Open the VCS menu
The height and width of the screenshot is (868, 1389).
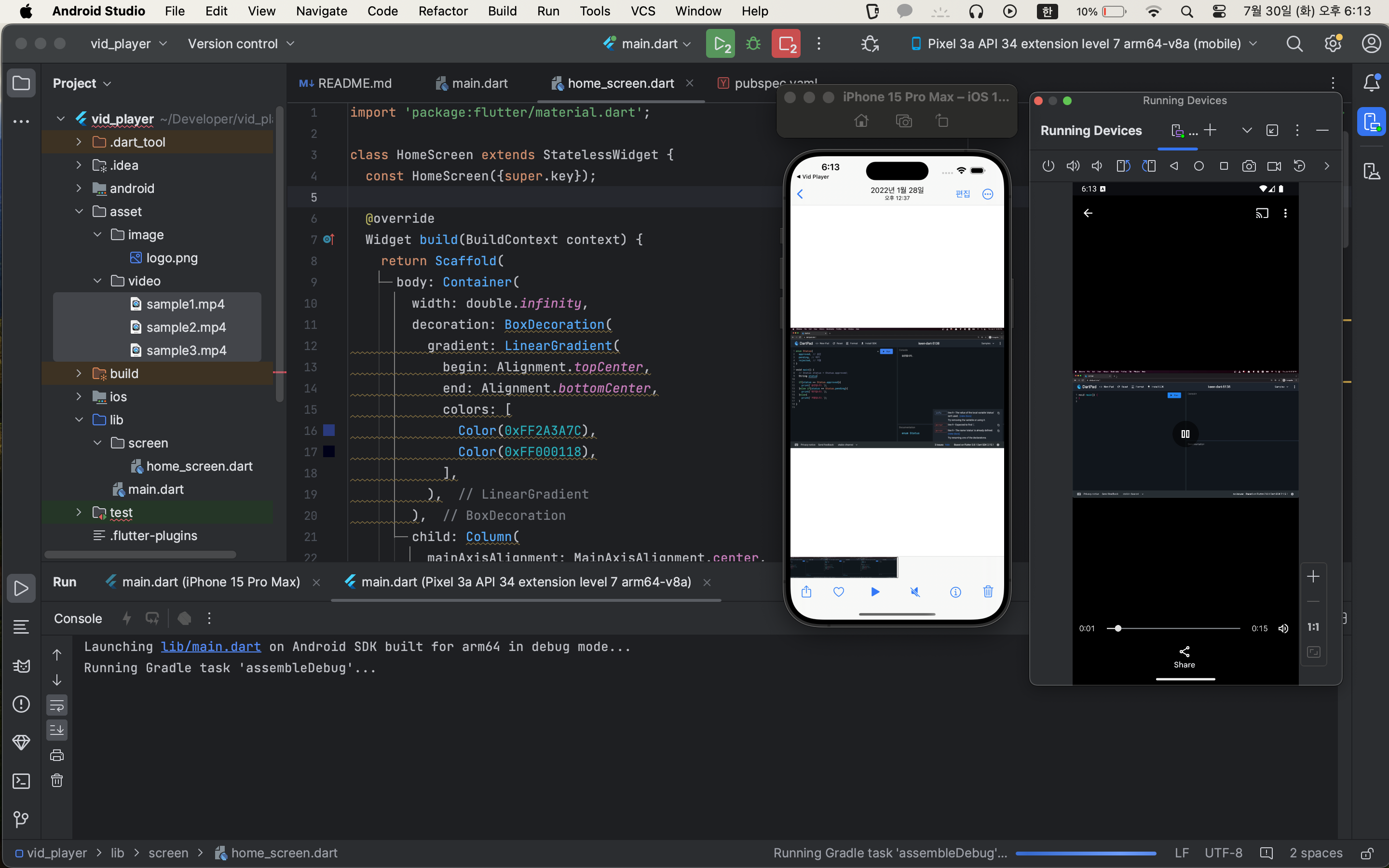[642, 11]
